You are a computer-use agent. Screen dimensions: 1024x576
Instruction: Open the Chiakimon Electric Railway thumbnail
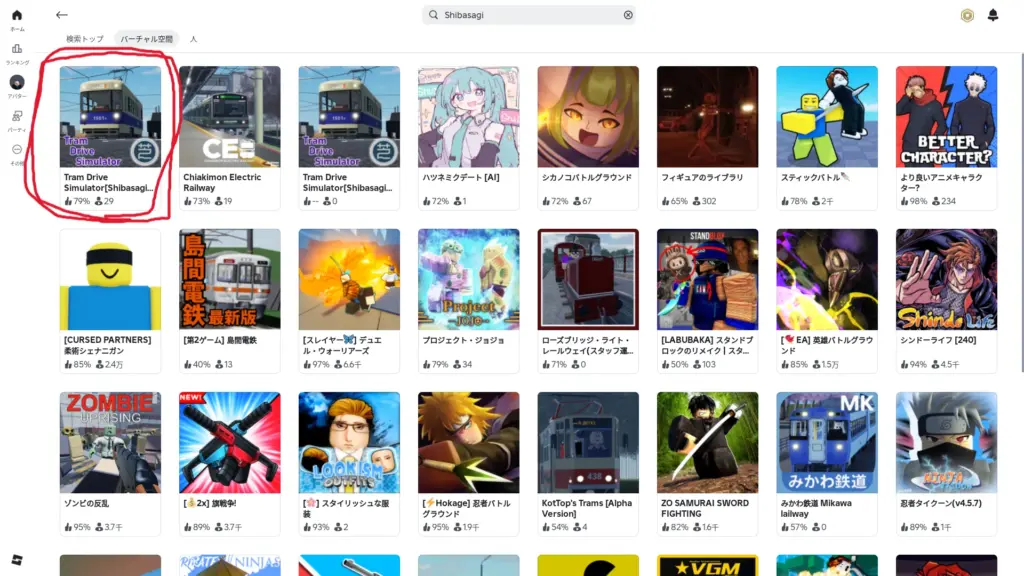230,116
